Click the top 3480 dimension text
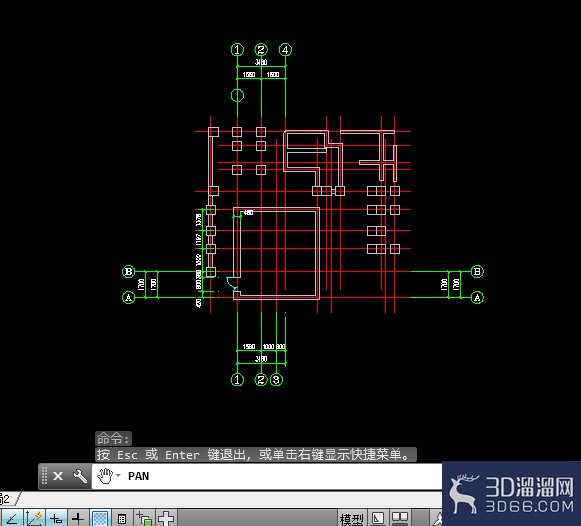 261,62
